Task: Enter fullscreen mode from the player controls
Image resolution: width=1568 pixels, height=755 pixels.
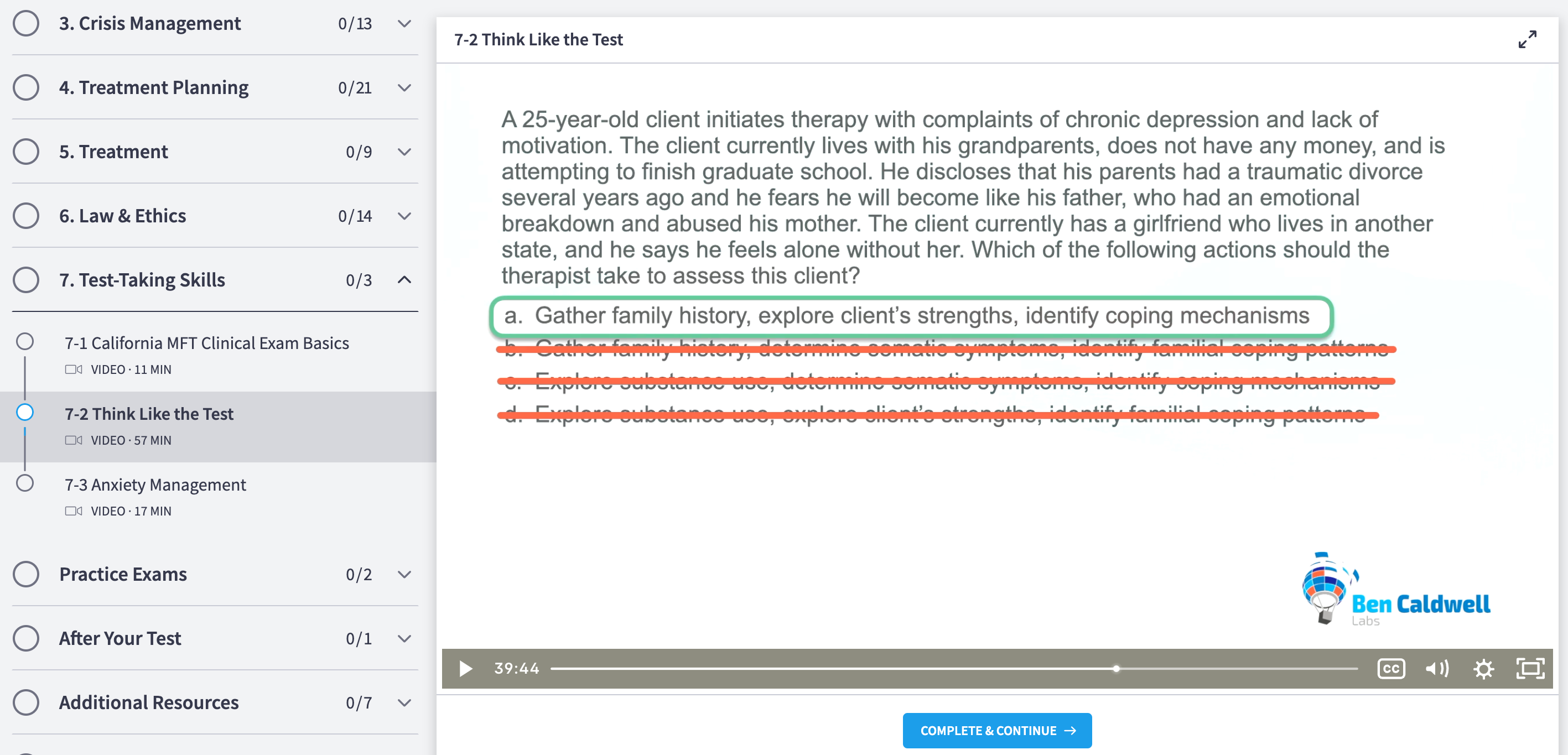Action: 1530,669
